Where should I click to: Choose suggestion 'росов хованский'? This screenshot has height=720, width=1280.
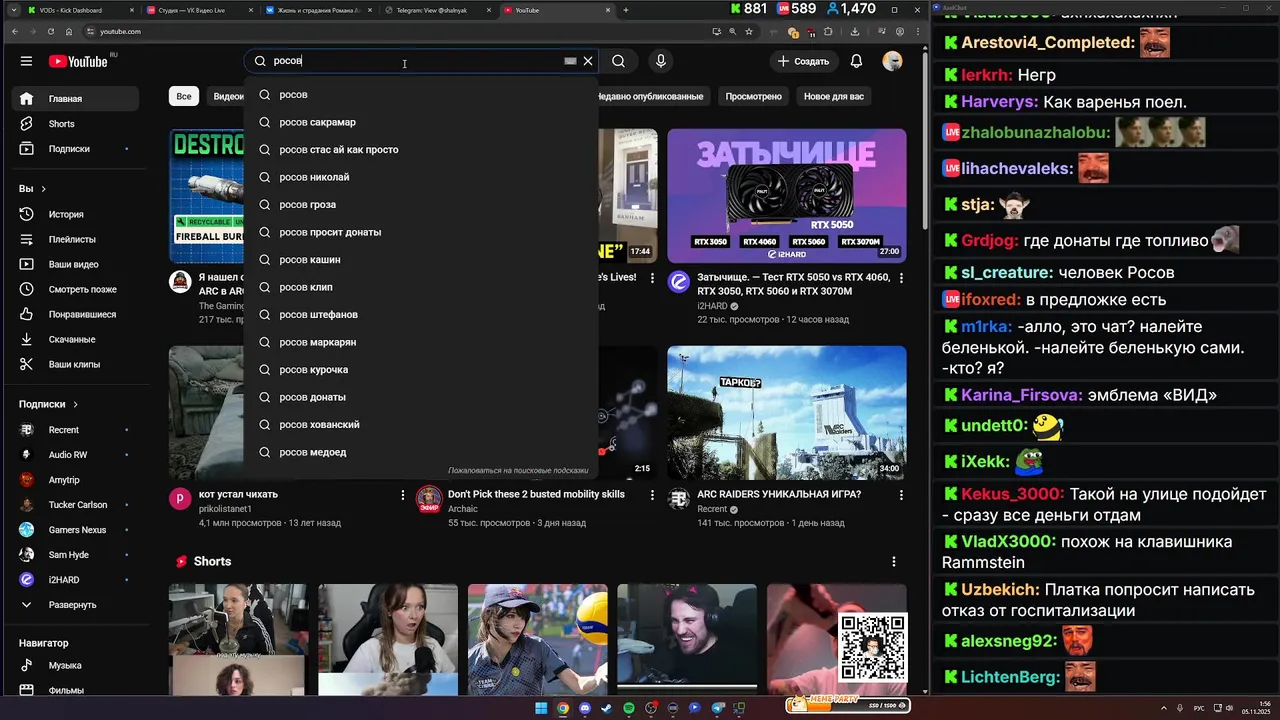[x=420, y=424]
